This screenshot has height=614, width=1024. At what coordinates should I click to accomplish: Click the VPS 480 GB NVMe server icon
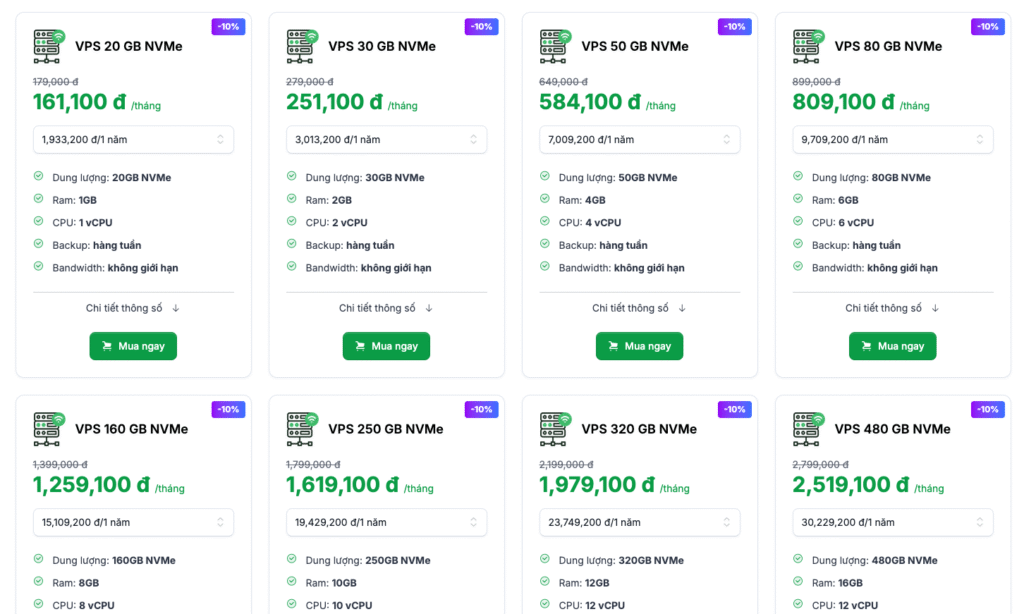pyautogui.click(x=808, y=429)
